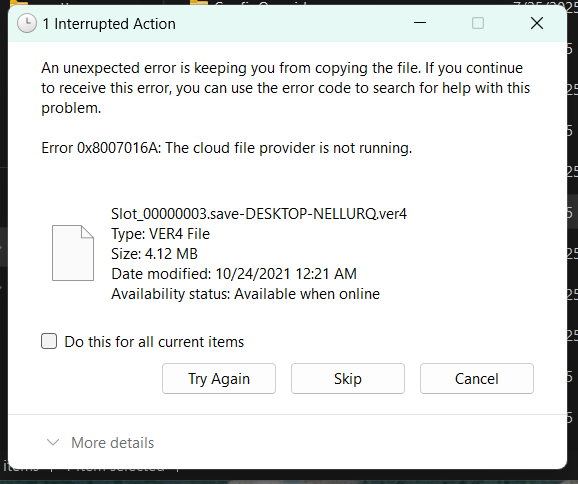This screenshot has width=578, height=484.
Task: Skip the interrupted file copy
Action: coord(348,379)
